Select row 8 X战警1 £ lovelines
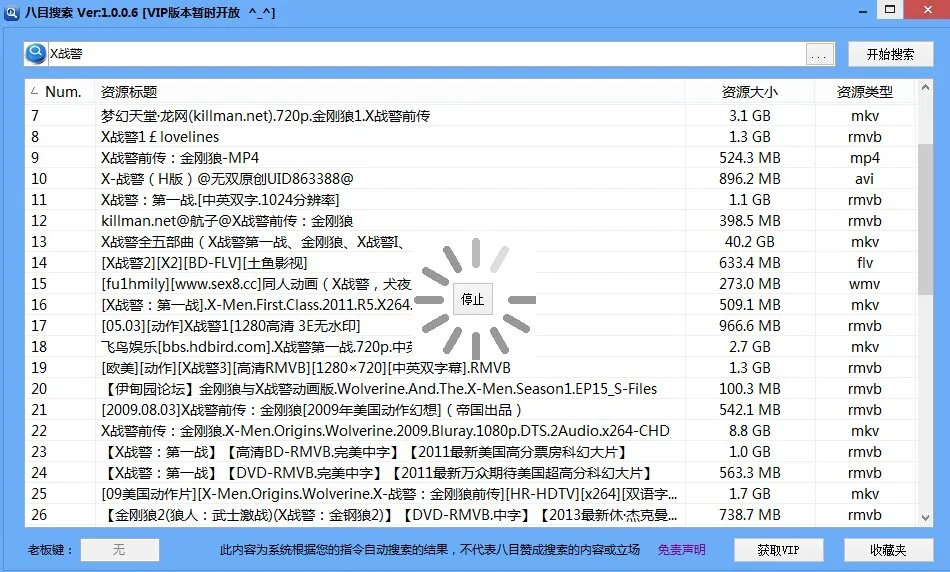The image size is (950, 572). [470, 137]
